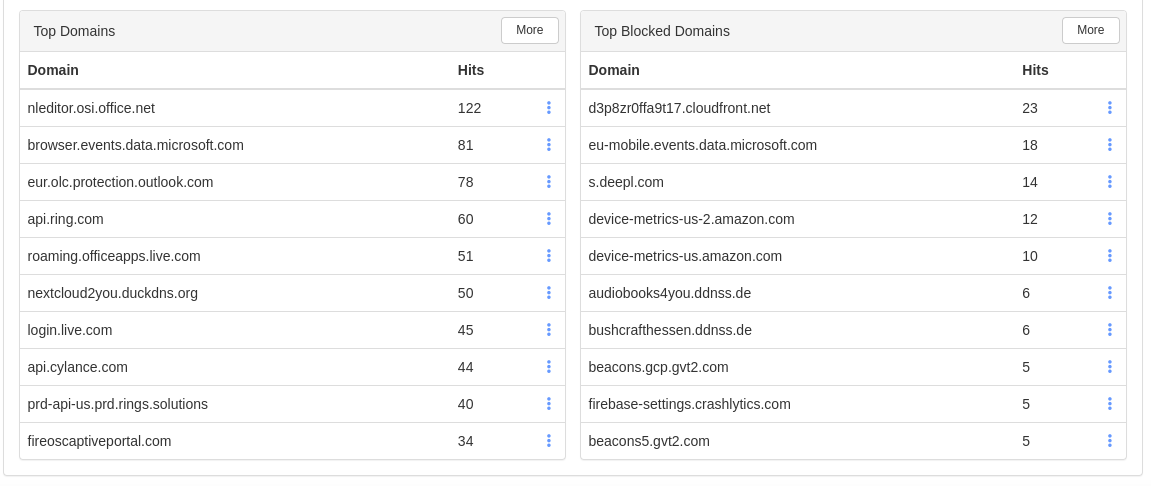Open actions for fireoscaptiveportal.com
The image size is (1151, 486).
[x=548, y=440]
